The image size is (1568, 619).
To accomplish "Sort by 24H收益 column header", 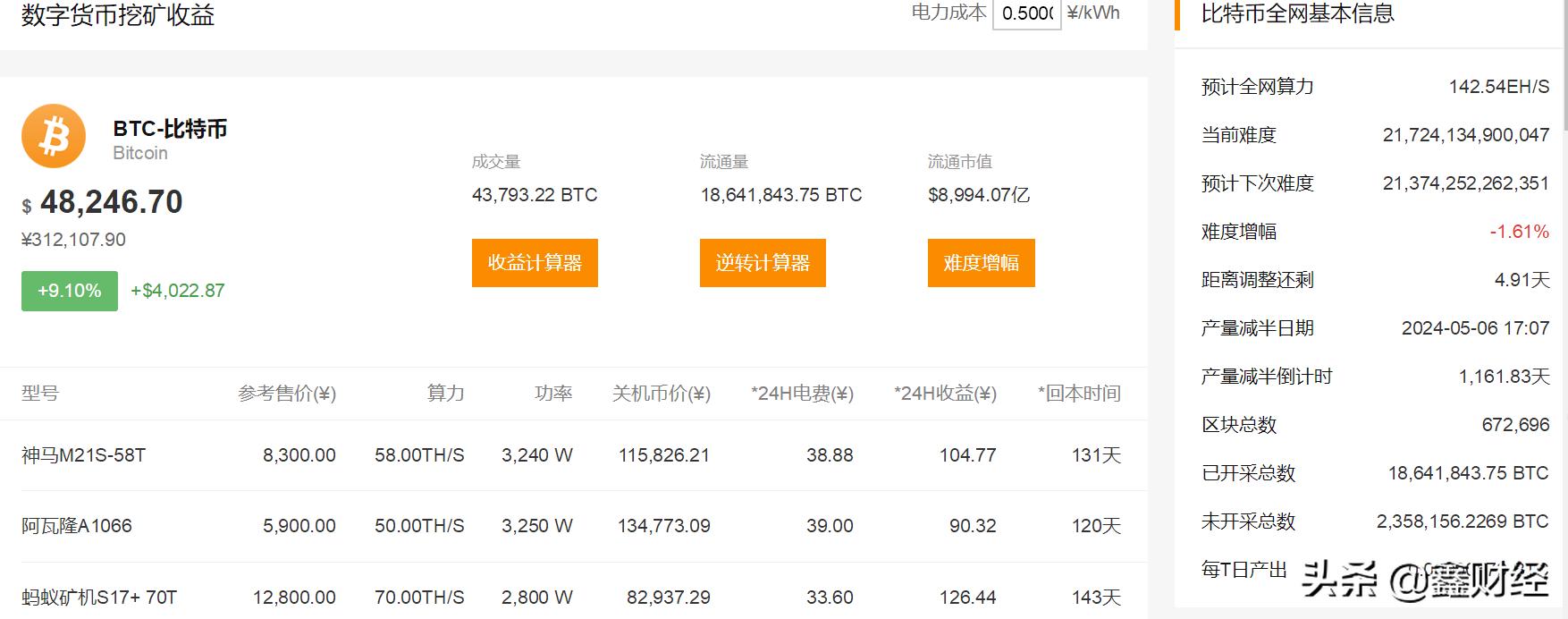I will point(945,394).
